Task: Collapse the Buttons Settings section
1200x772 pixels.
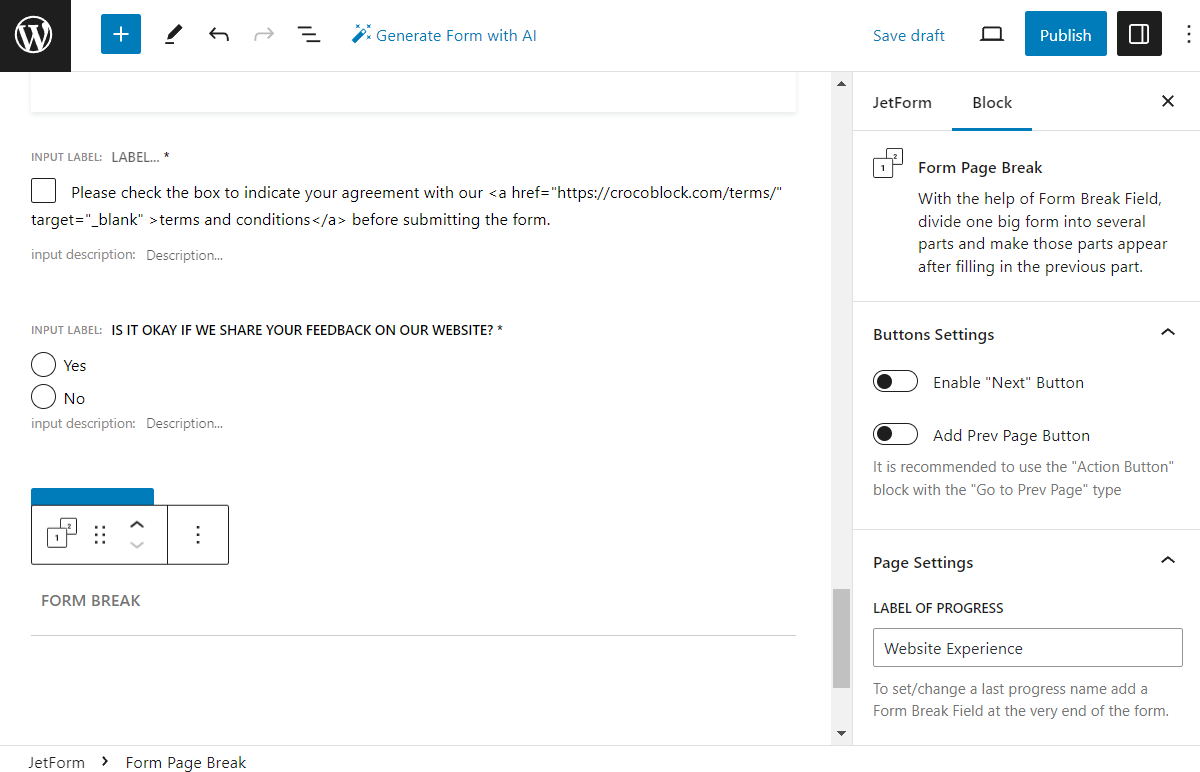Action: coord(1167,332)
